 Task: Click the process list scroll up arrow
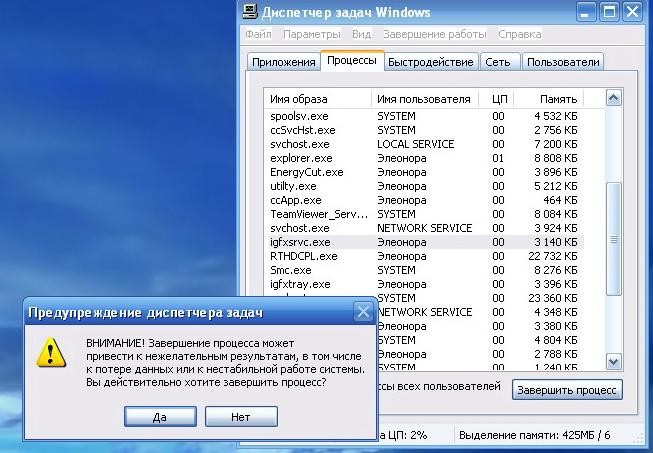[x=613, y=98]
